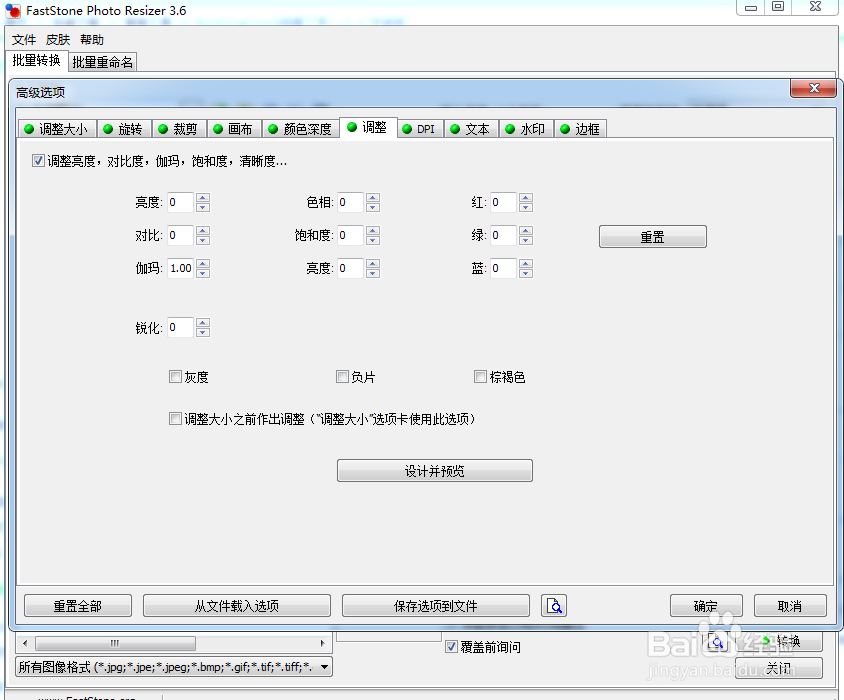Image resolution: width=844 pixels, height=700 pixels.
Task: Select the 批量转换 main tab
Action: (x=37, y=60)
